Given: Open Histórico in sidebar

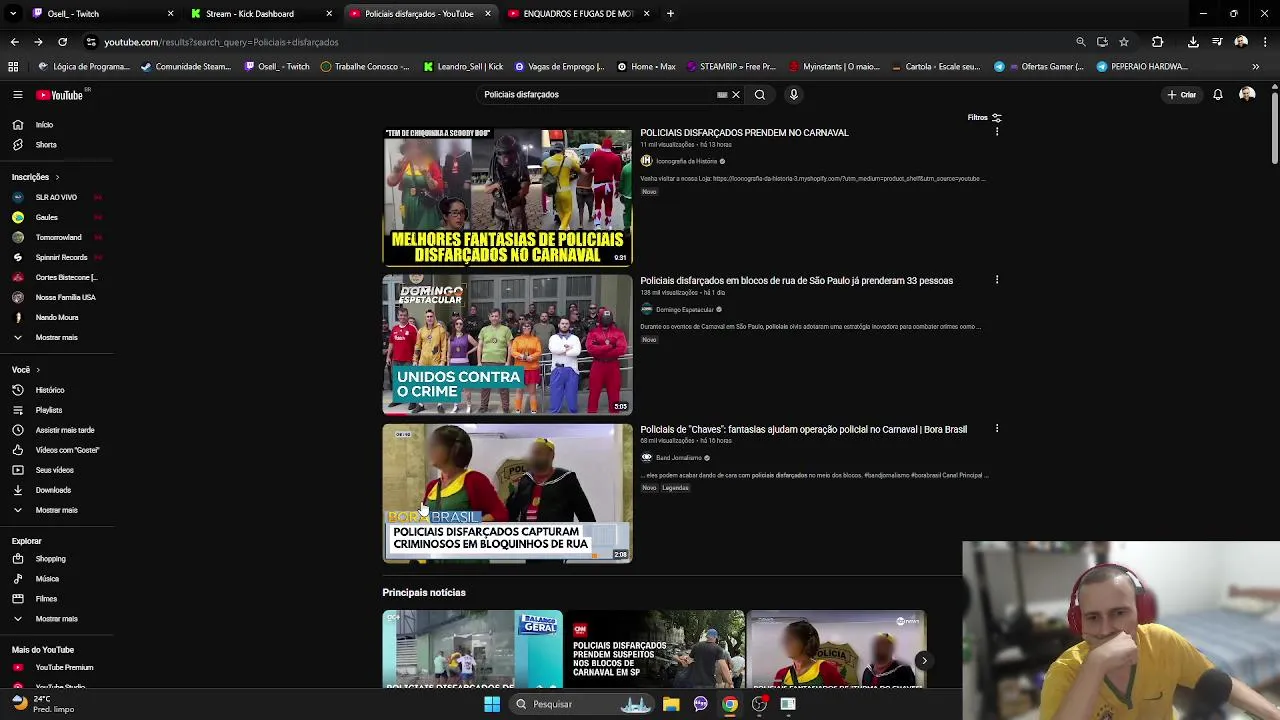Looking at the screenshot, I should [x=50, y=390].
